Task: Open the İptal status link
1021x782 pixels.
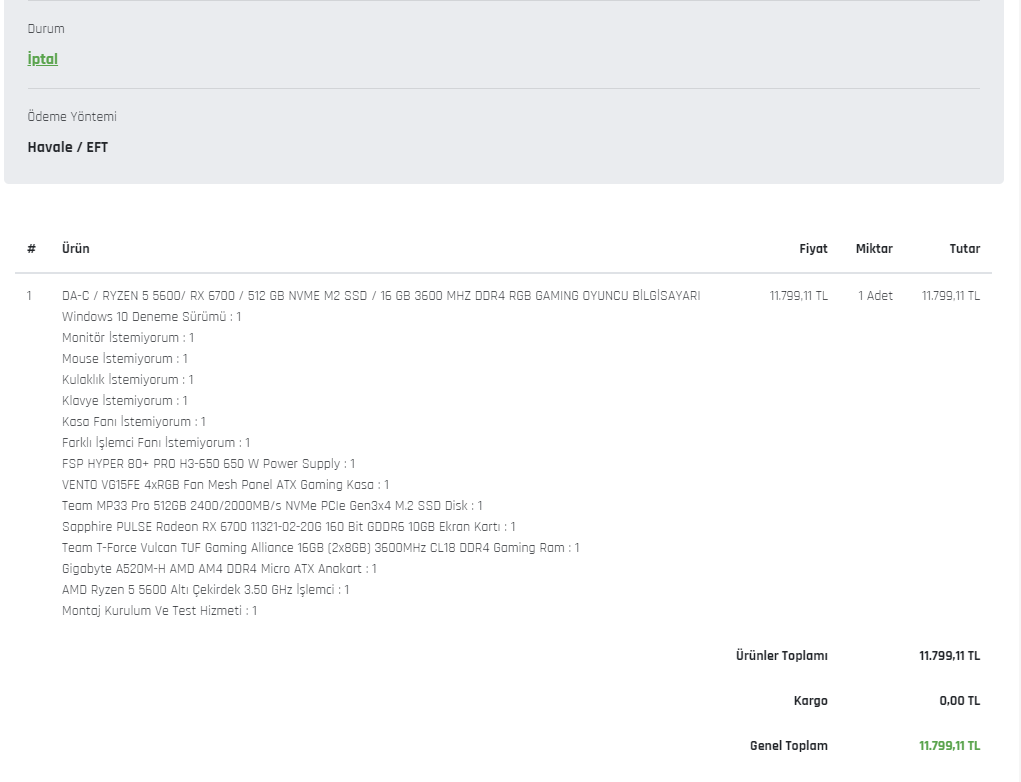Action: [x=42, y=59]
